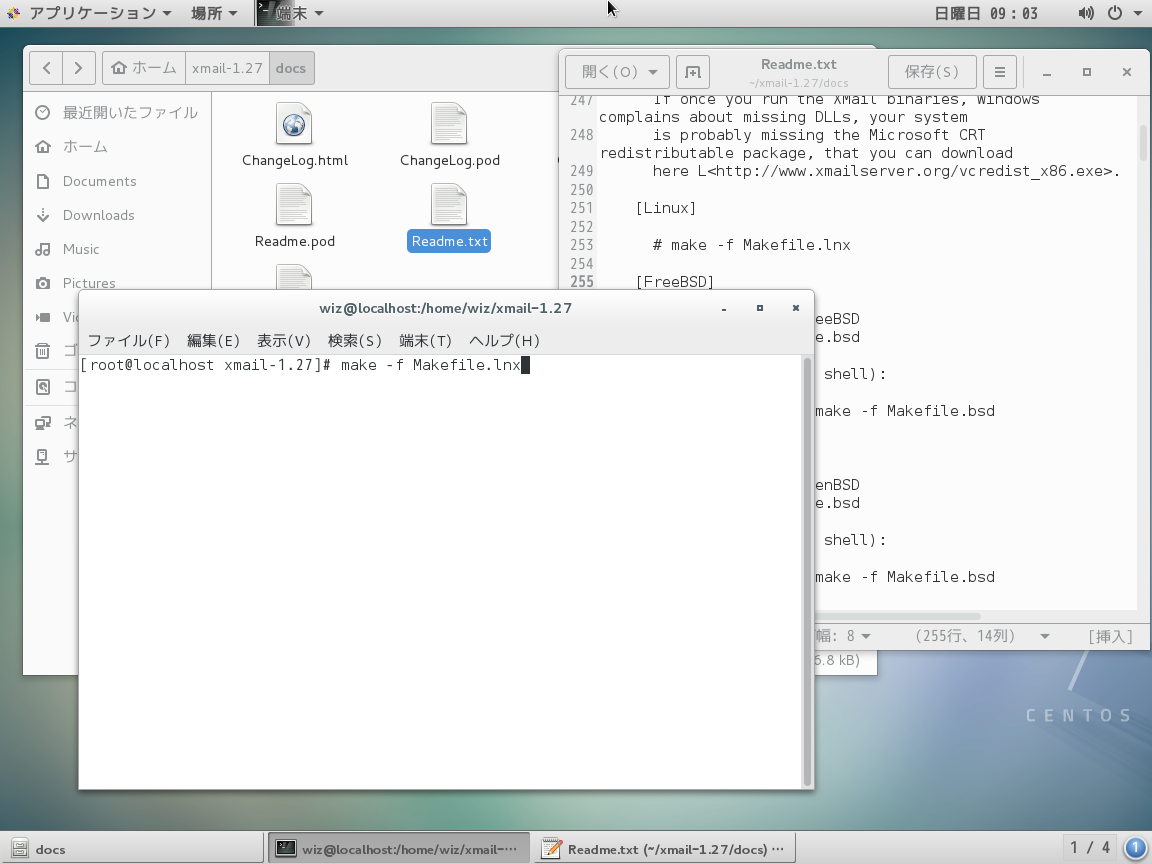Switch to docs window in taskbar
Viewport: 1152px width, 864px height.
(132, 849)
